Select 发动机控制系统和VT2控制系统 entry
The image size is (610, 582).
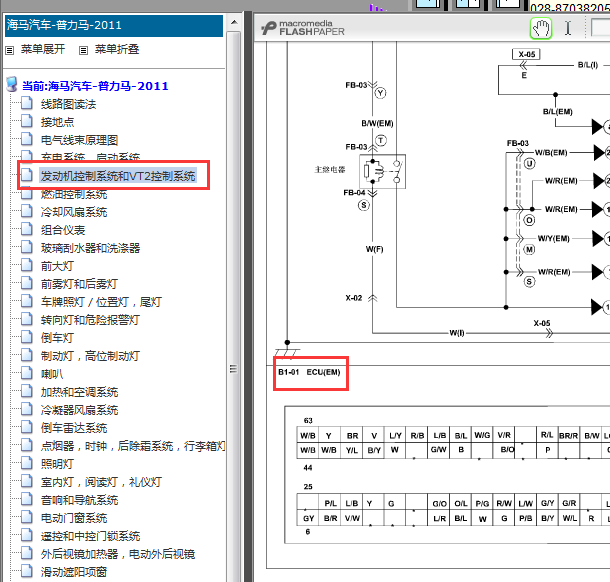(x=118, y=176)
